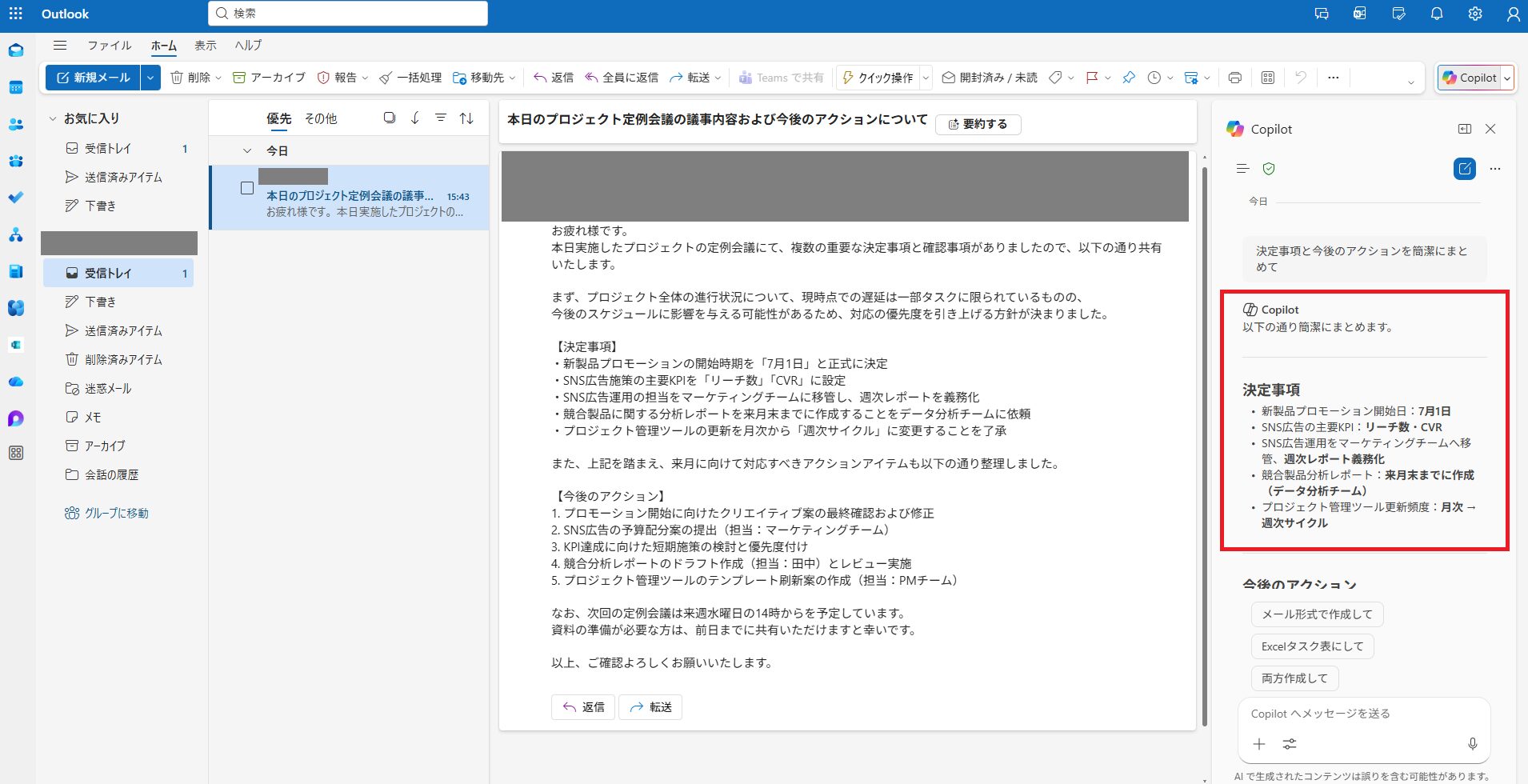Click the flag message icon
The image size is (1528, 784).
[x=1091, y=78]
